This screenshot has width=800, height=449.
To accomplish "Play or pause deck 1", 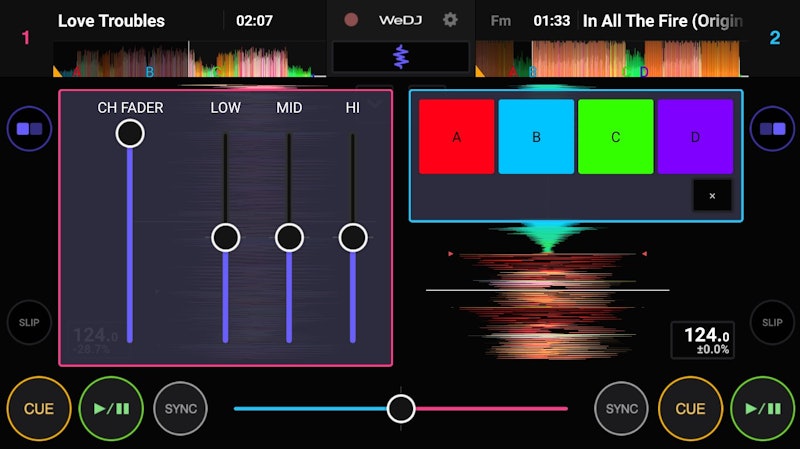I will pyautogui.click(x=111, y=409).
